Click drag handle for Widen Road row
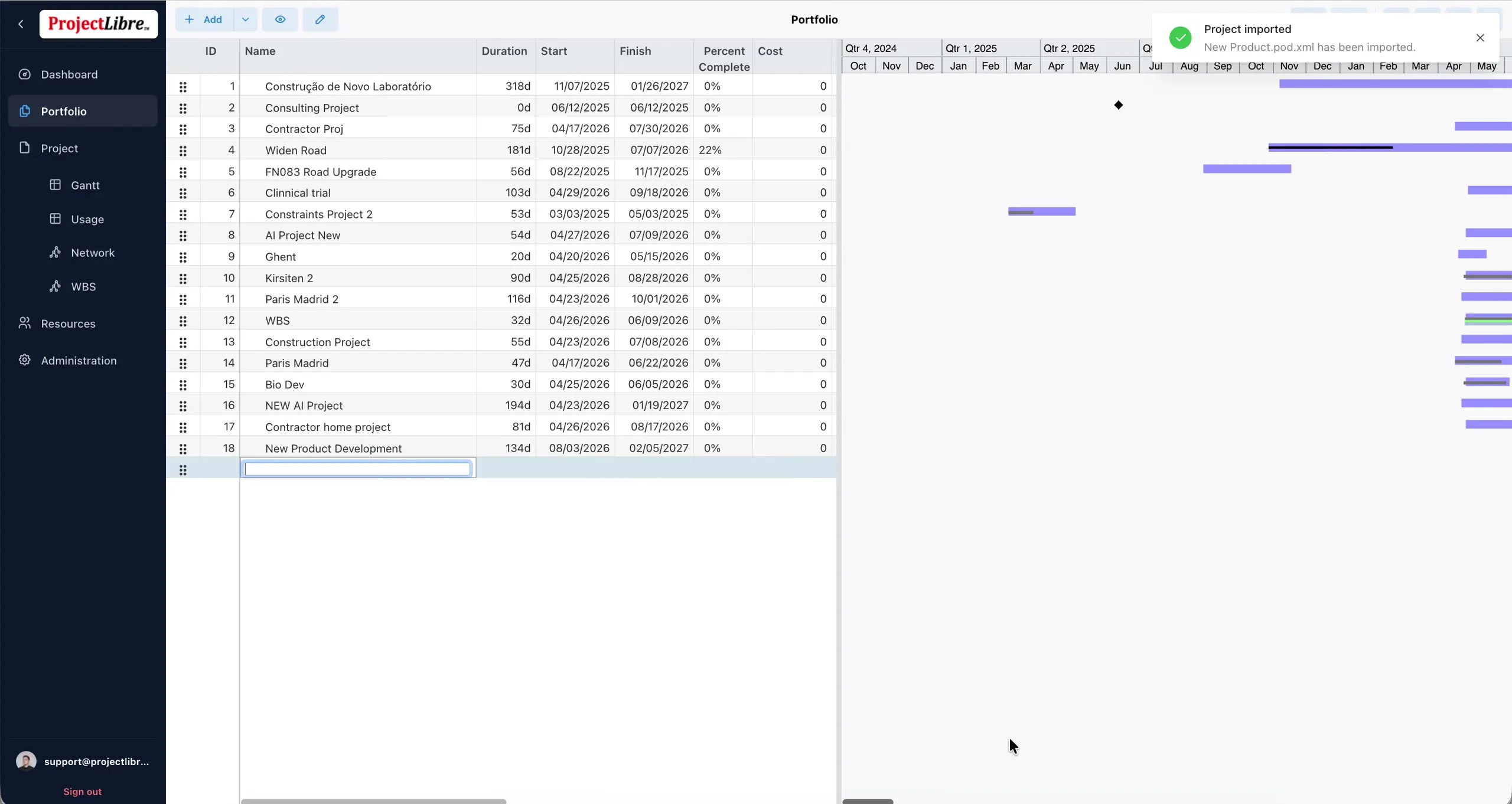 coord(183,151)
